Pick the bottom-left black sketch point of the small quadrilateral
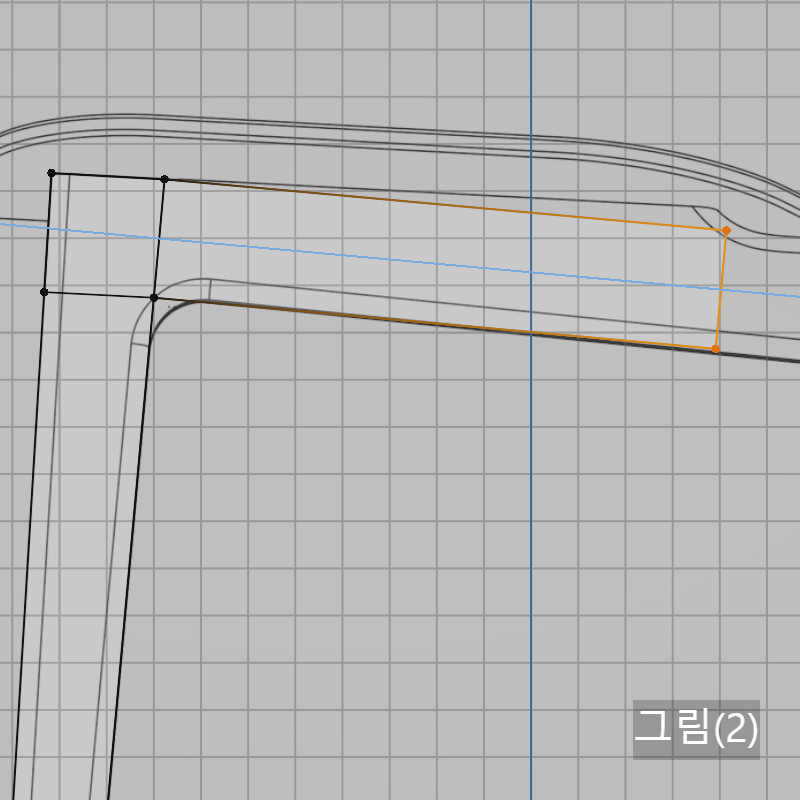Viewport: 800px width, 800px height. click(x=44, y=292)
